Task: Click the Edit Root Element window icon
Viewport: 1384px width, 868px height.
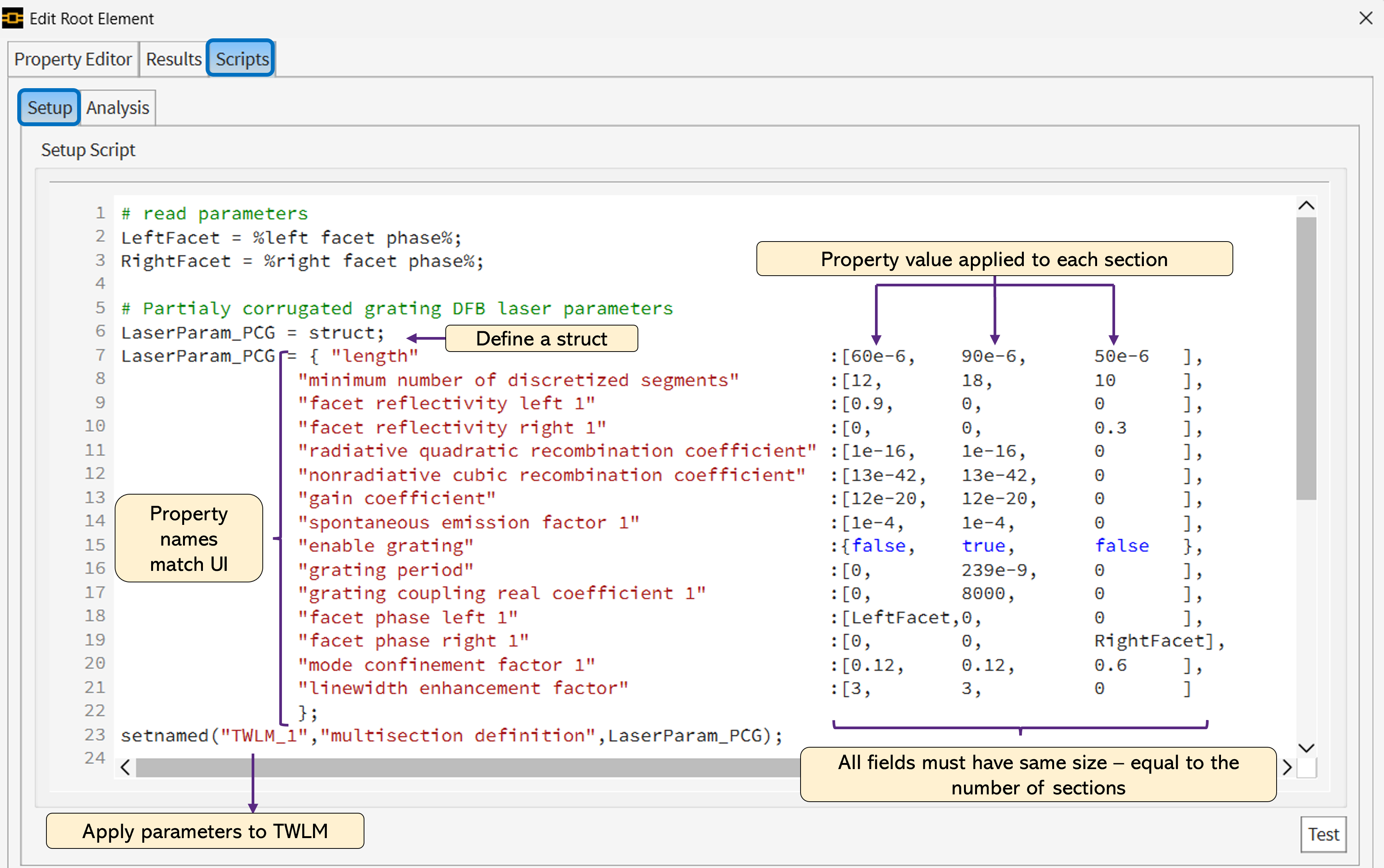Action: [x=12, y=18]
